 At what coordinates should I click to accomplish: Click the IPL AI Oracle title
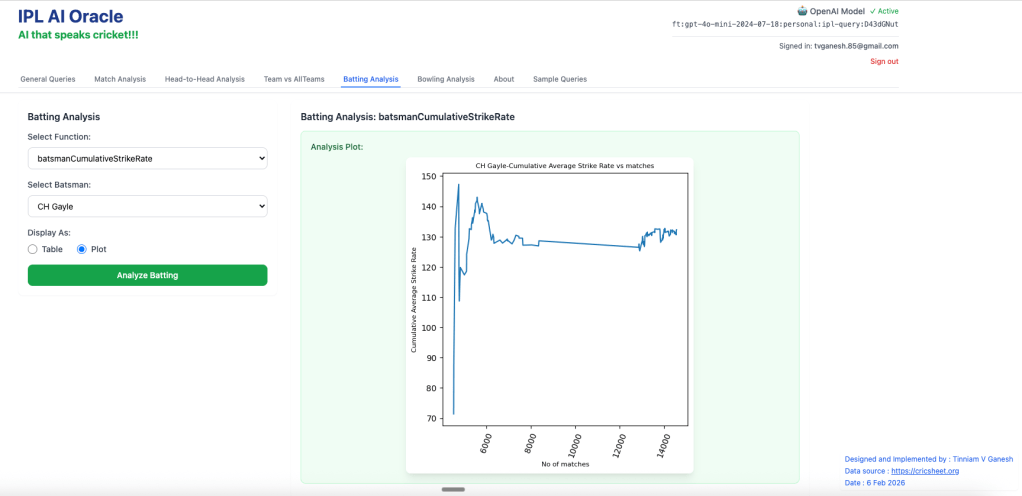click(x=71, y=16)
